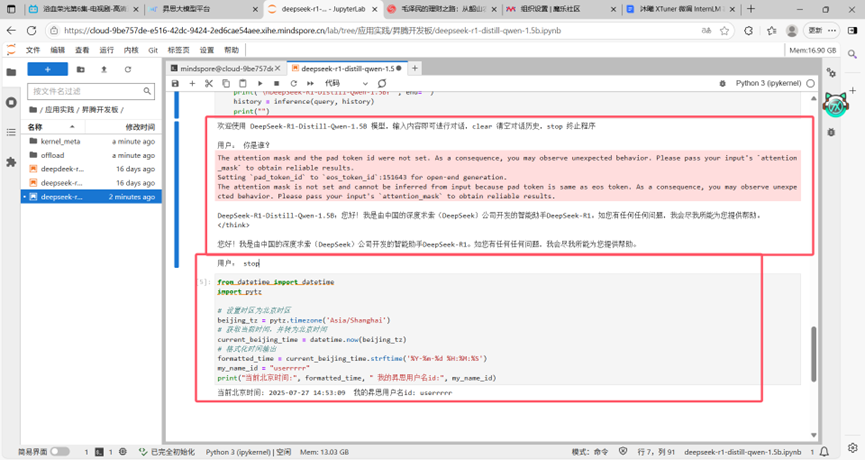The image size is (865, 460).
Task: Open the cell type dropdown labeled 代码
Action: tap(338, 84)
